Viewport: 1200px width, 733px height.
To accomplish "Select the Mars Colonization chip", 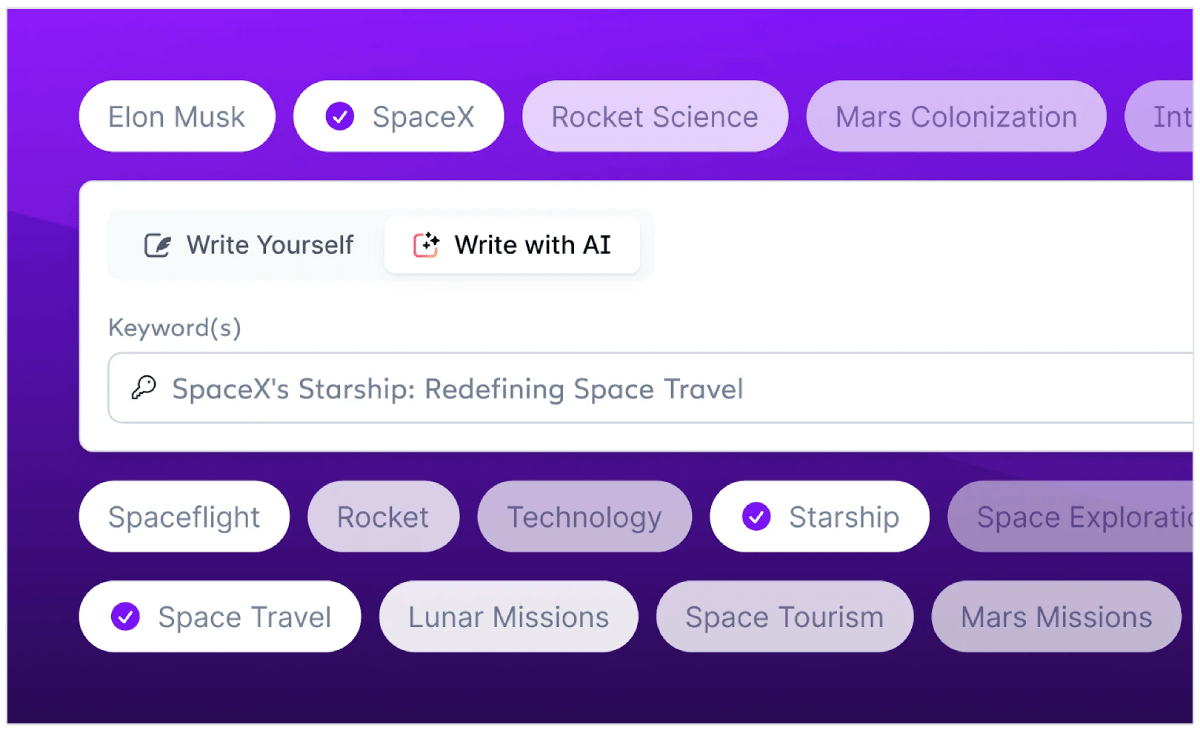I will pos(955,116).
